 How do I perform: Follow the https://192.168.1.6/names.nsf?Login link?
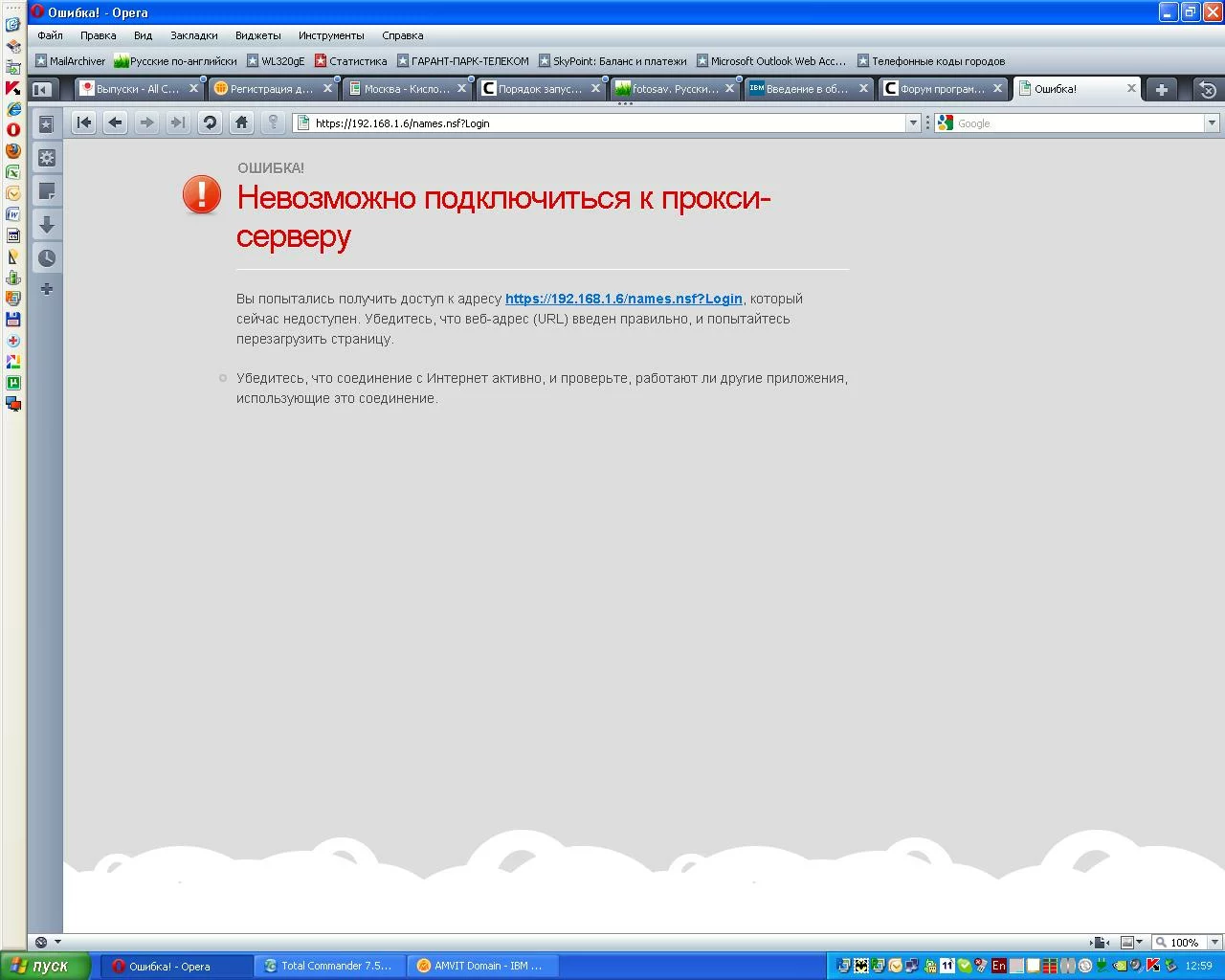pyautogui.click(x=623, y=299)
